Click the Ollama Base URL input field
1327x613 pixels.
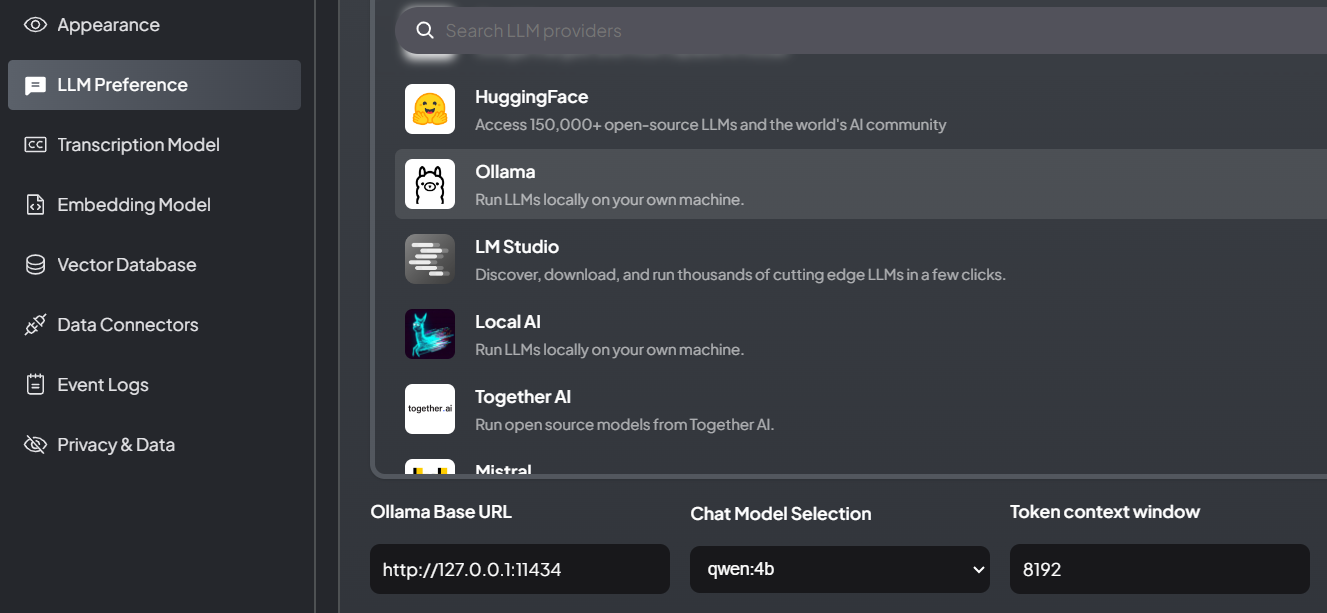(x=519, y=569)
